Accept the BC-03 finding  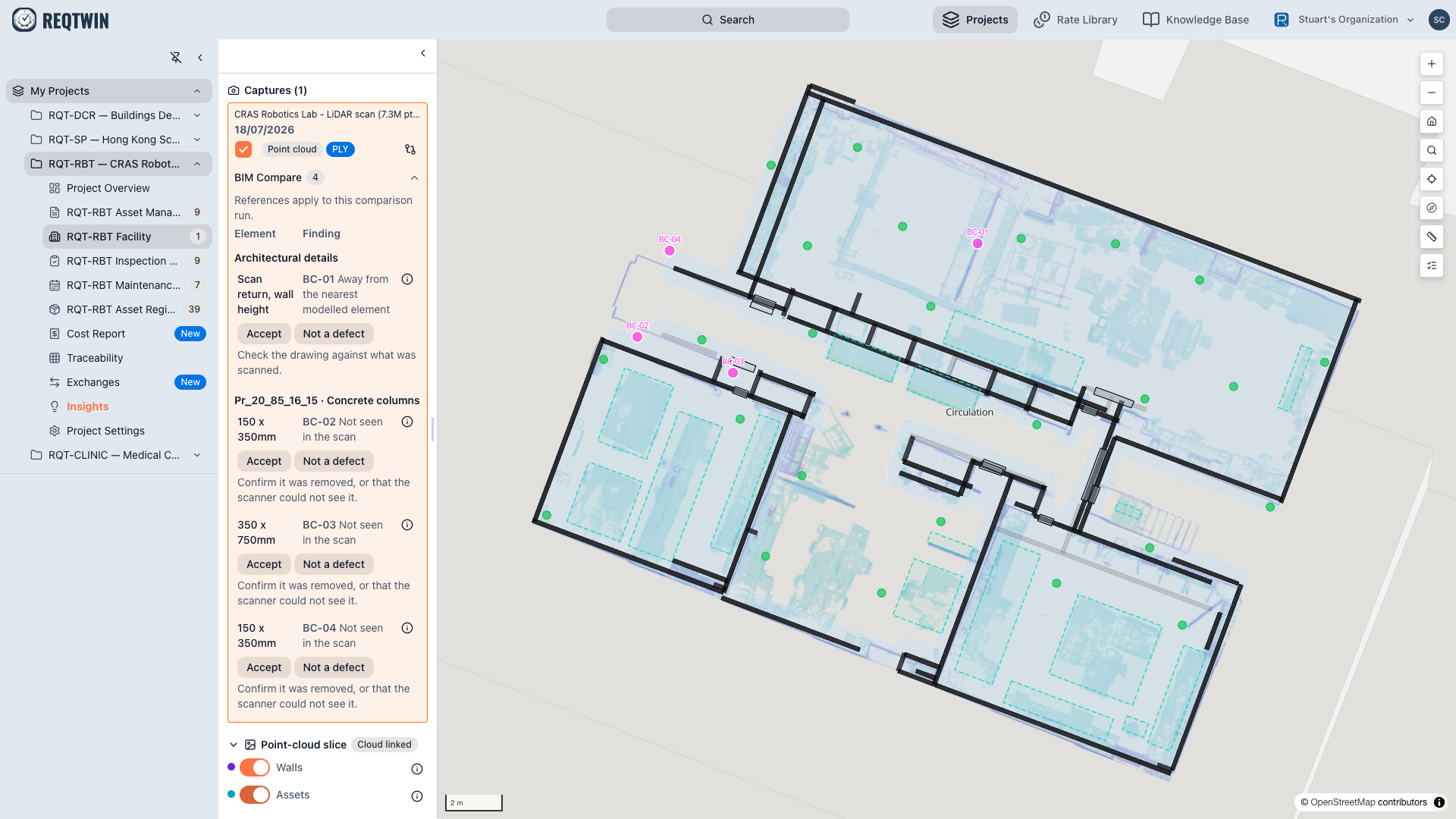[264, 564]
